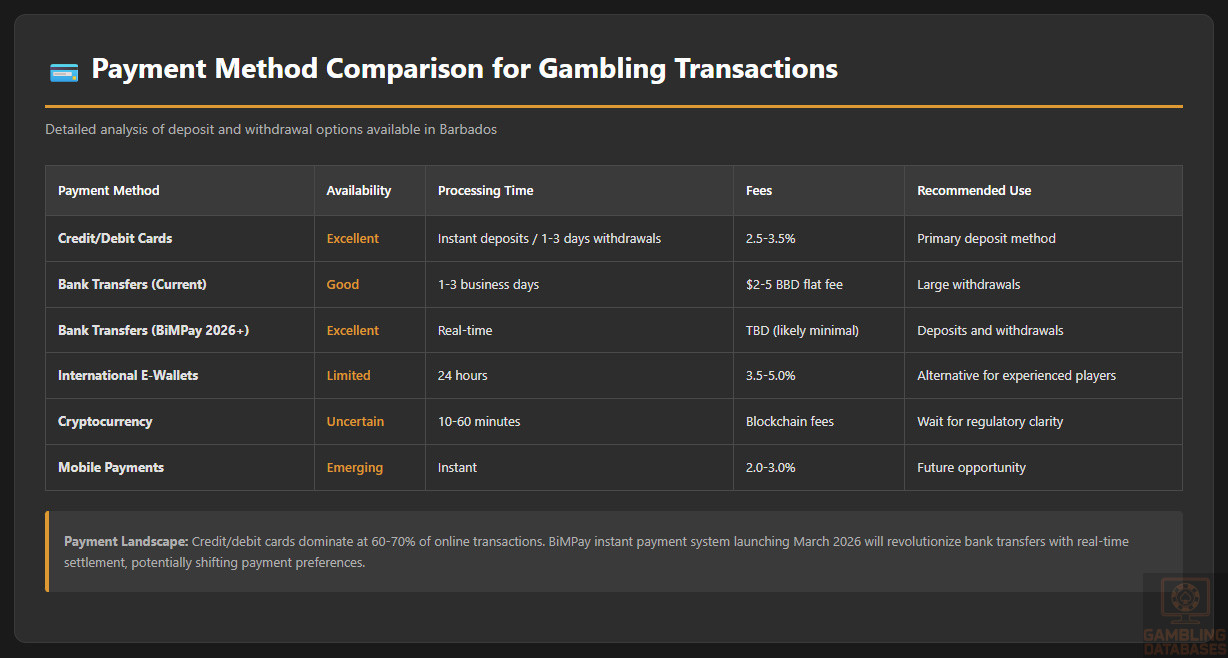Select the Bank Transfers (Current) row label

pos(132,285)
